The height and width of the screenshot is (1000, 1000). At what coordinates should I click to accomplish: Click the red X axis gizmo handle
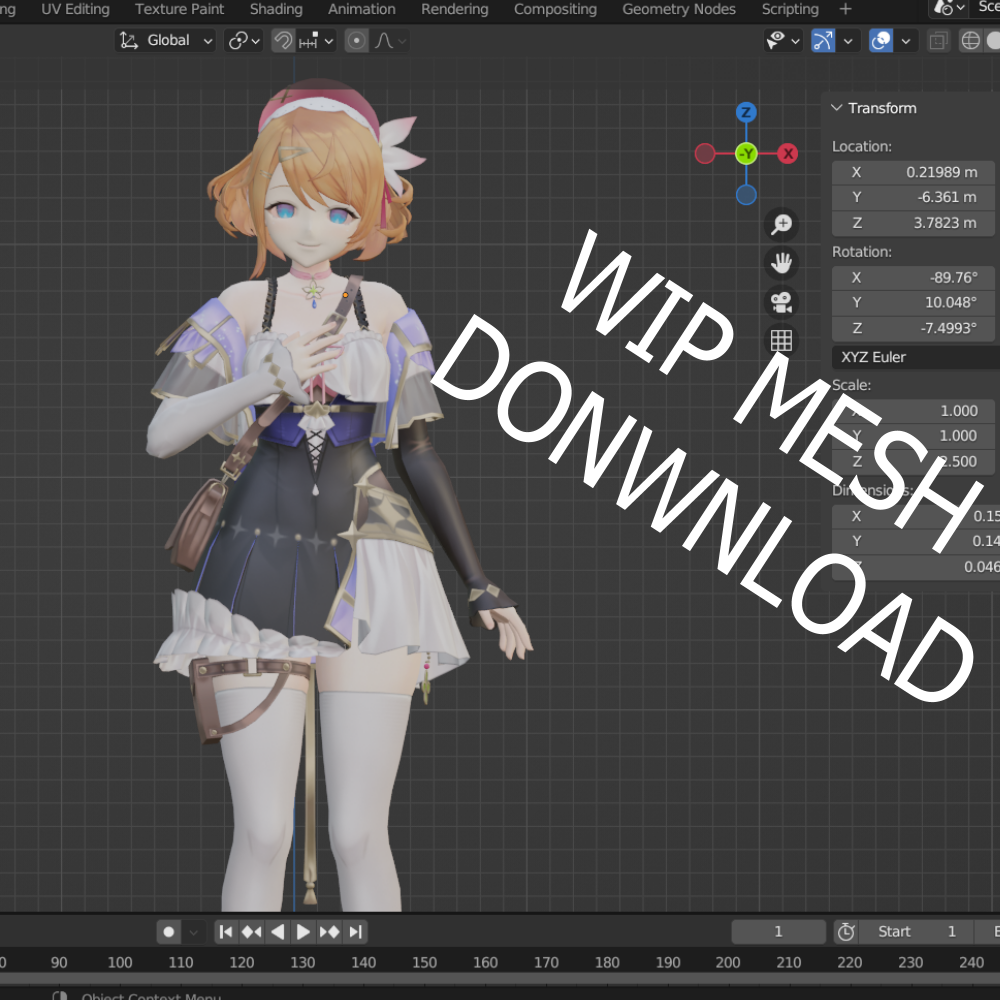click(x=788, y=154)
